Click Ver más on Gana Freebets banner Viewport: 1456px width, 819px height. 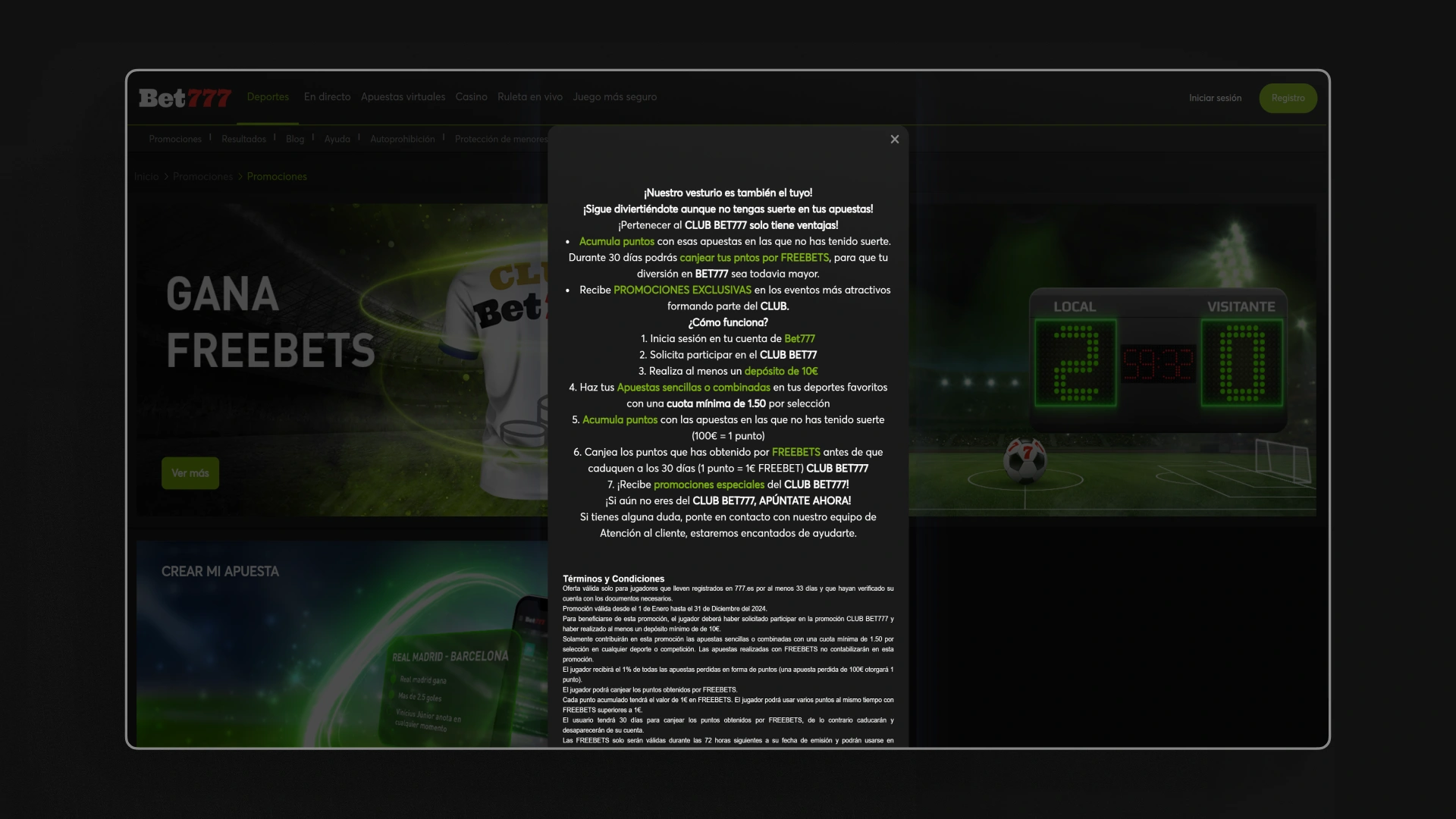coord(190,473)
